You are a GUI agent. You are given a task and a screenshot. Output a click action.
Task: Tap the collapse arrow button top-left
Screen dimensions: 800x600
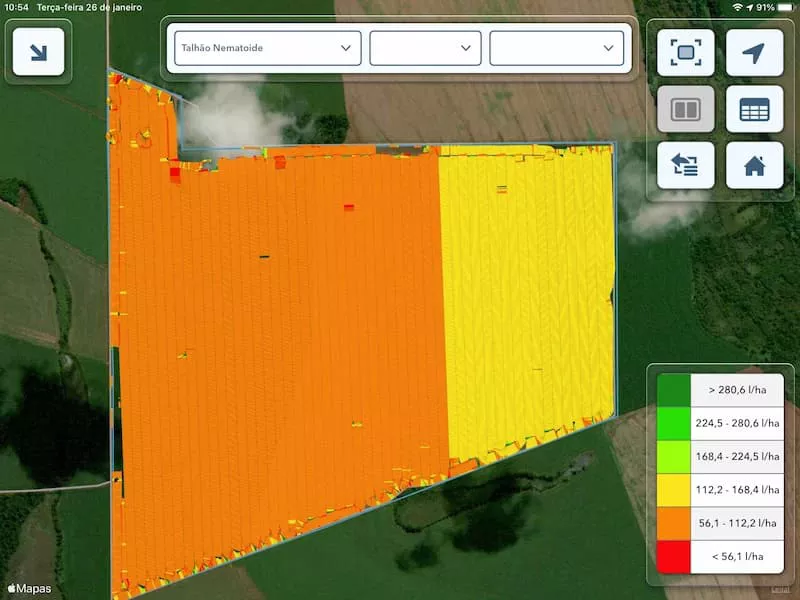click(38, 52)
